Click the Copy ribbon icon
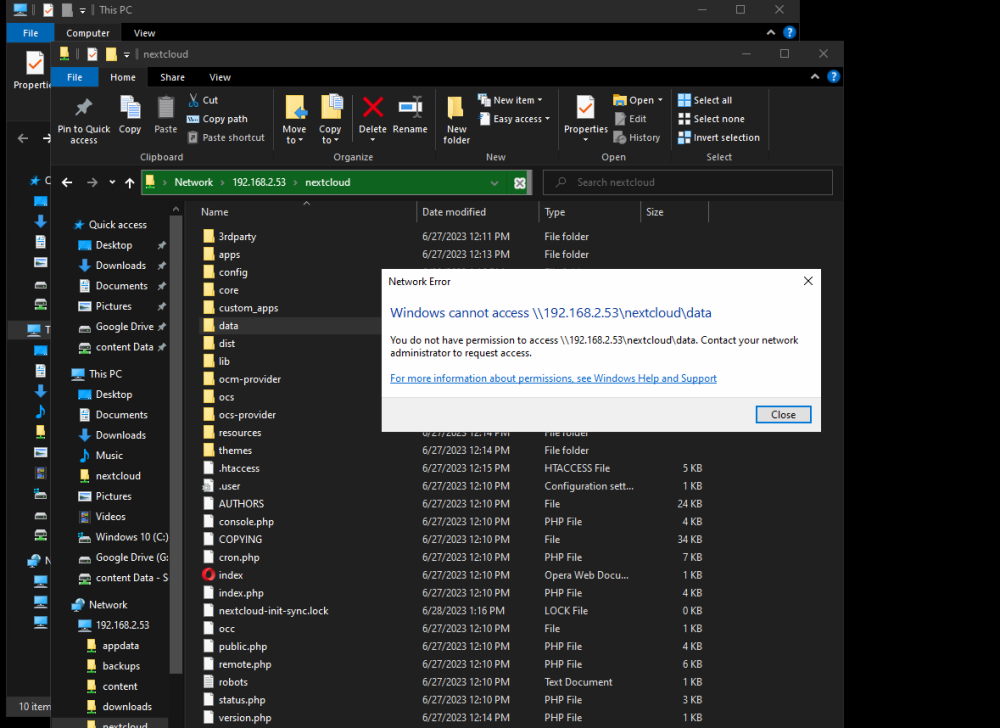This screenshot has width=1000, height=728. click(130, 108)
